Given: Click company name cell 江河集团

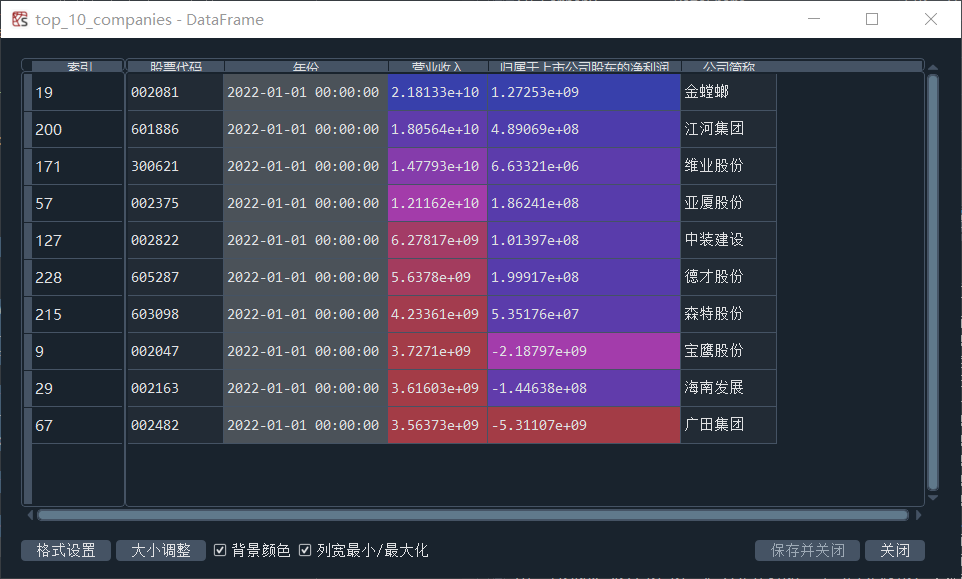Looking at the screenshot, I should click(x=728, y=129).
